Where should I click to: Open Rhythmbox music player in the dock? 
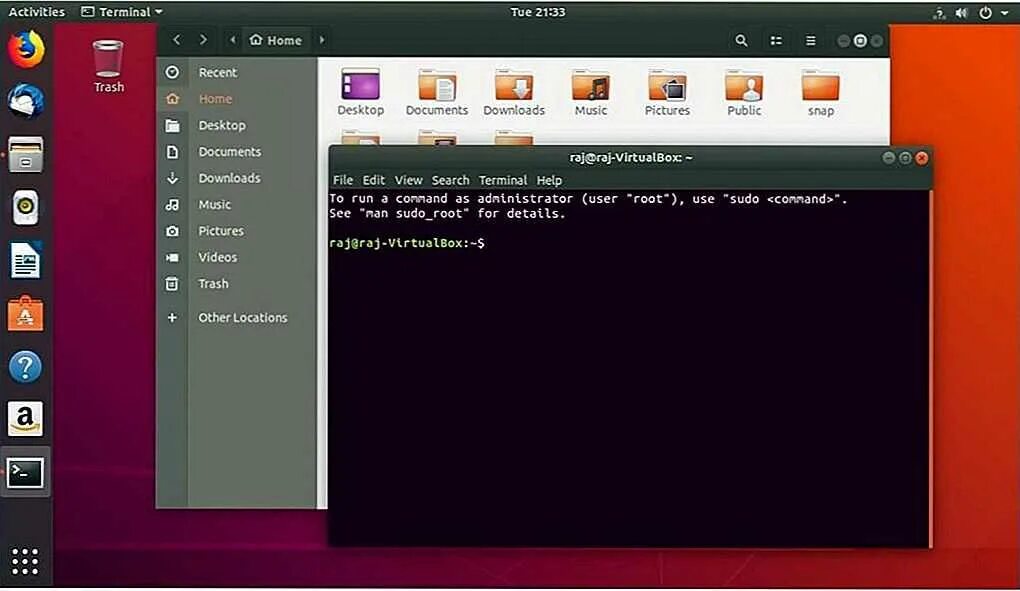coord(26,208)
